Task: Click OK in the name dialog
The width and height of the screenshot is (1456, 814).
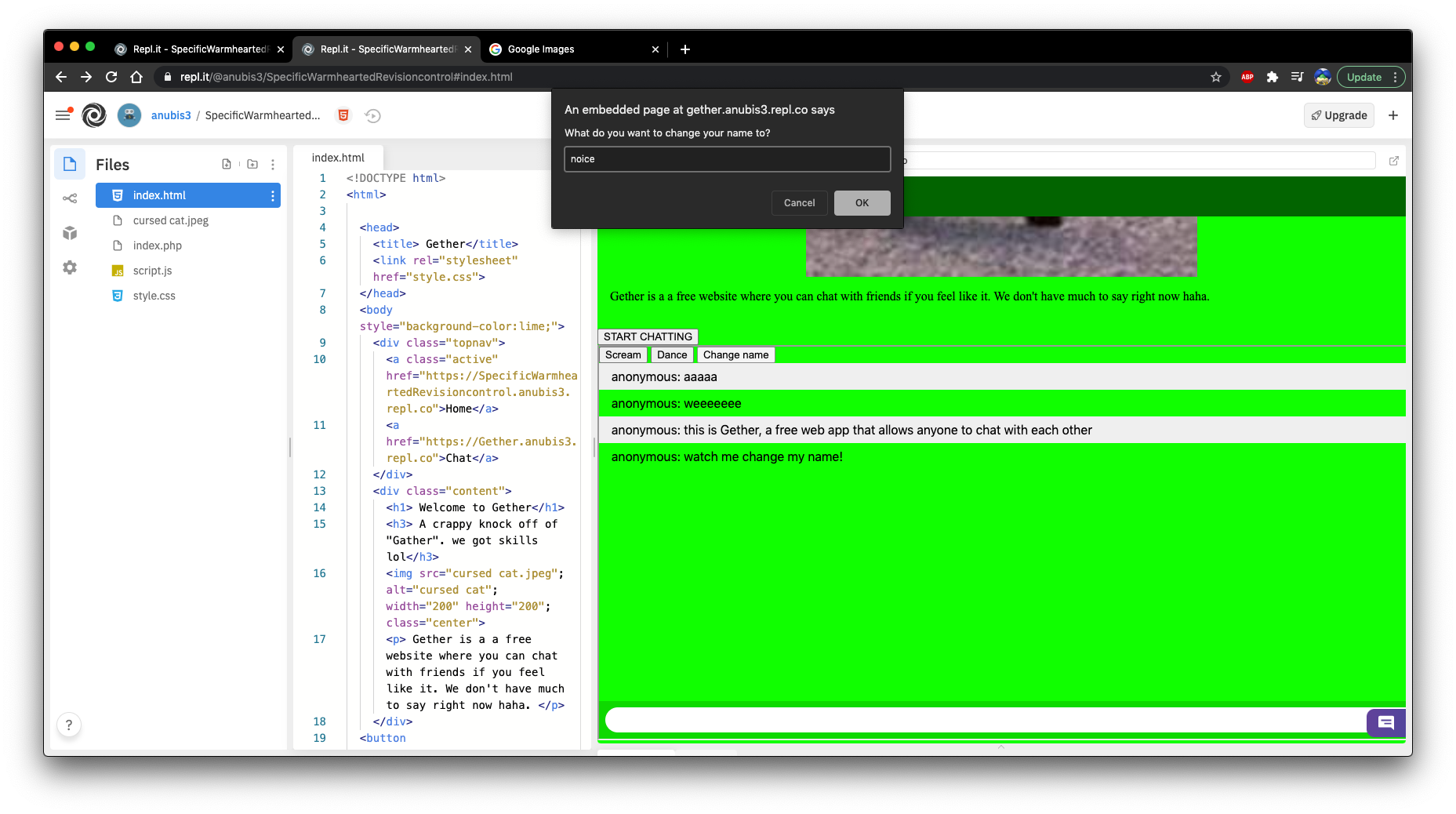Action: pos(862,203)
